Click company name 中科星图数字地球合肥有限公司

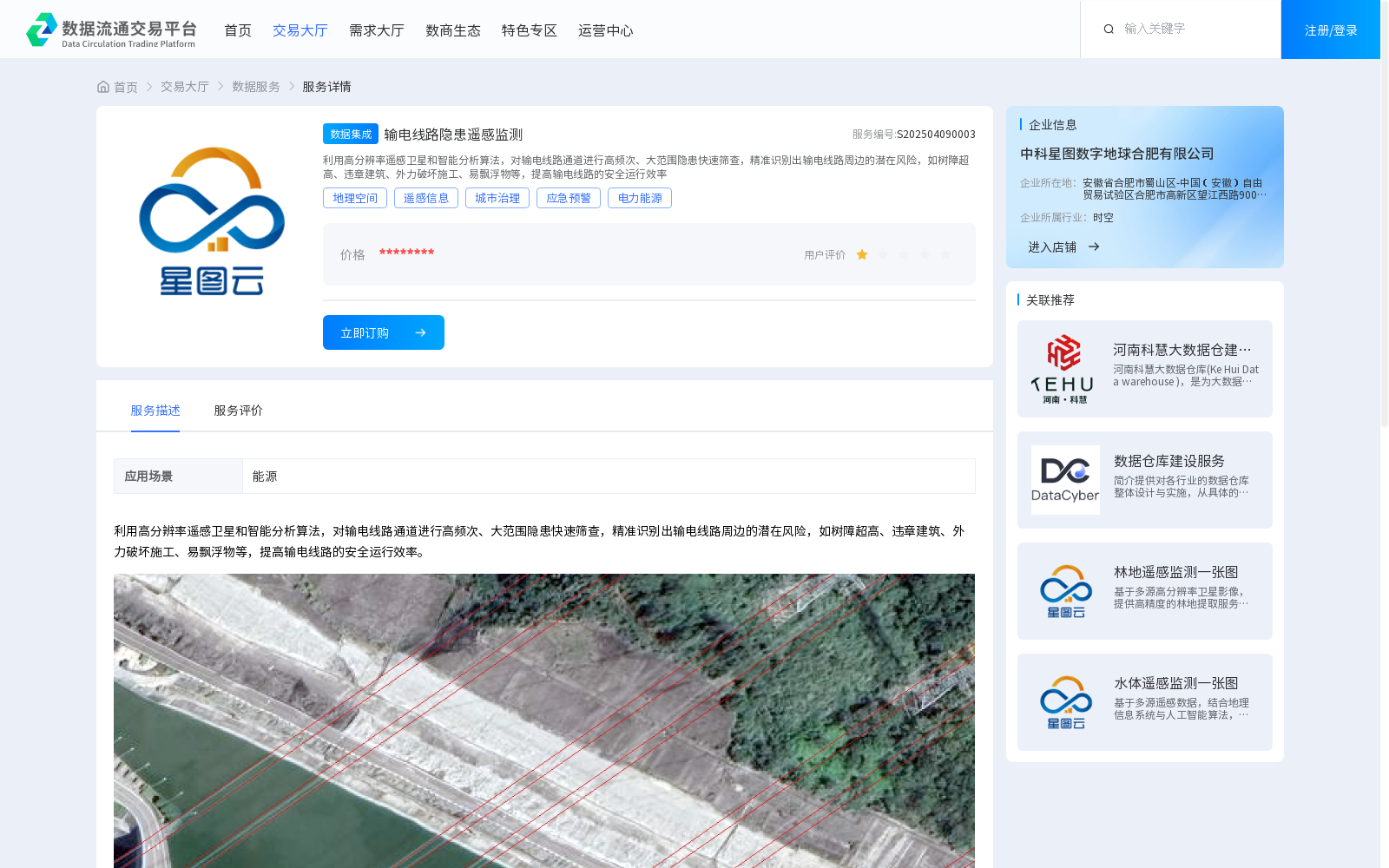(x=1117, y=154)
